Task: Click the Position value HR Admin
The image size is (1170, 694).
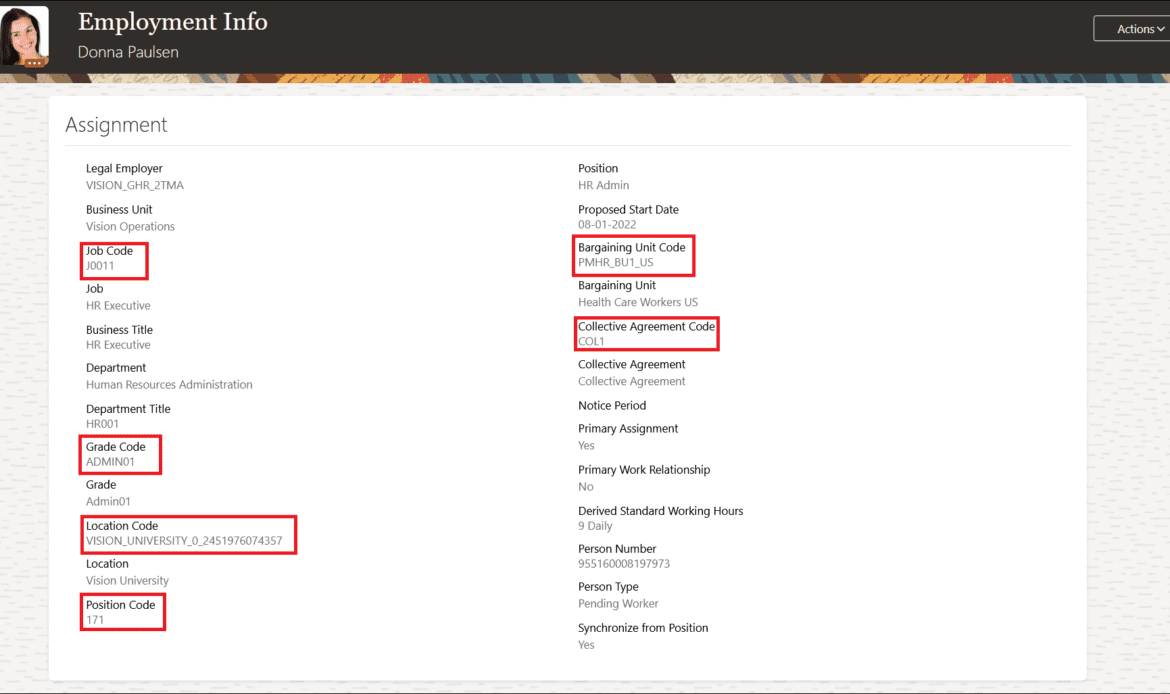Action: (603, 185)
